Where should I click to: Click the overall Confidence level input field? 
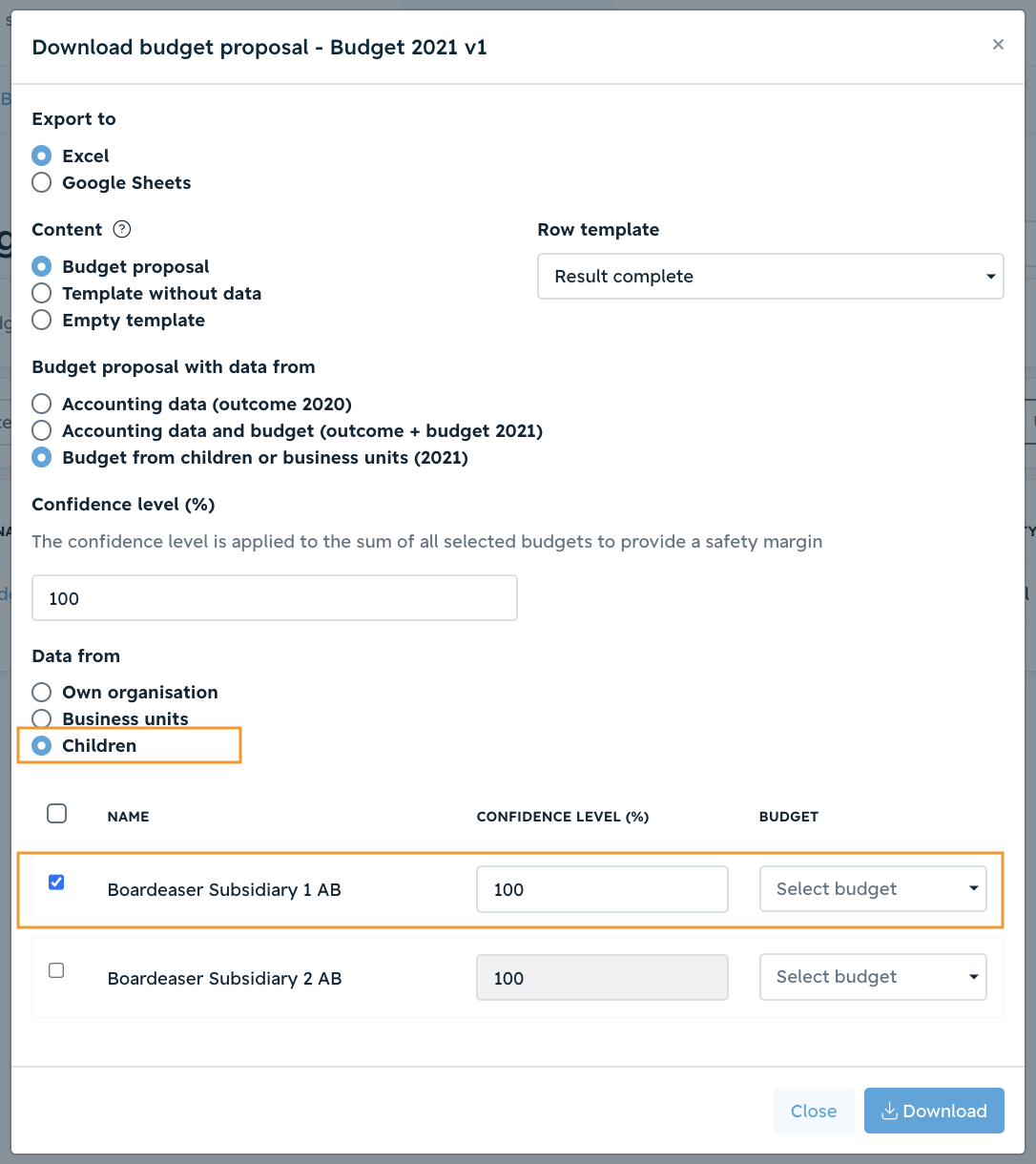coord(275,598)
